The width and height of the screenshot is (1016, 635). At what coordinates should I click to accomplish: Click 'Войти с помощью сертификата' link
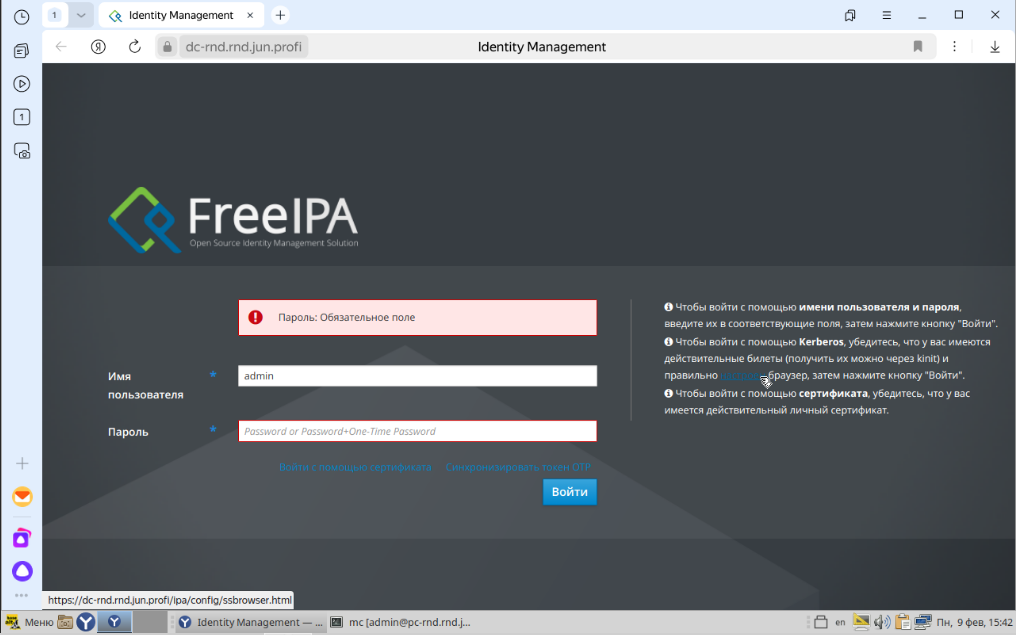click(x=356, y=466)
